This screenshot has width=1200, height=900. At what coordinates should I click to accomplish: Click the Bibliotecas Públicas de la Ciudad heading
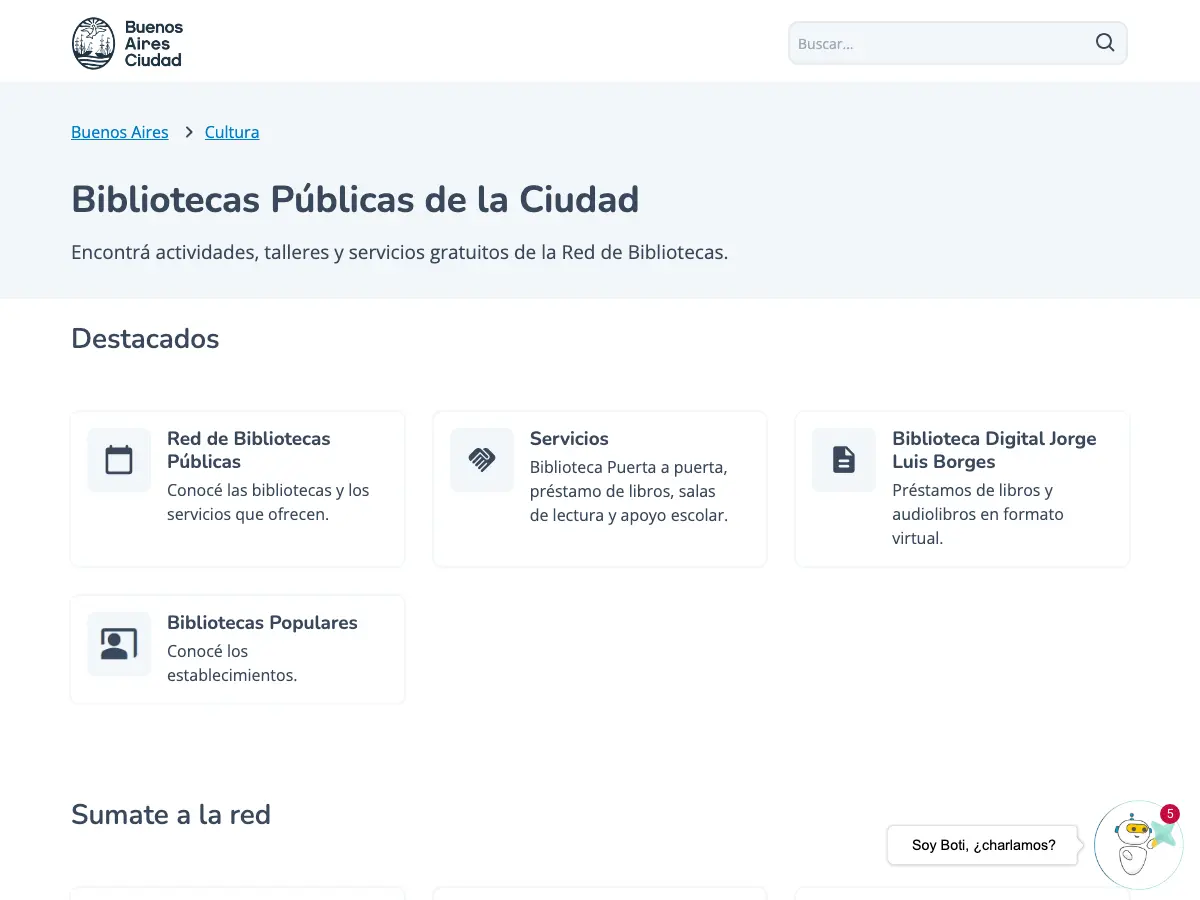(355, 199)
